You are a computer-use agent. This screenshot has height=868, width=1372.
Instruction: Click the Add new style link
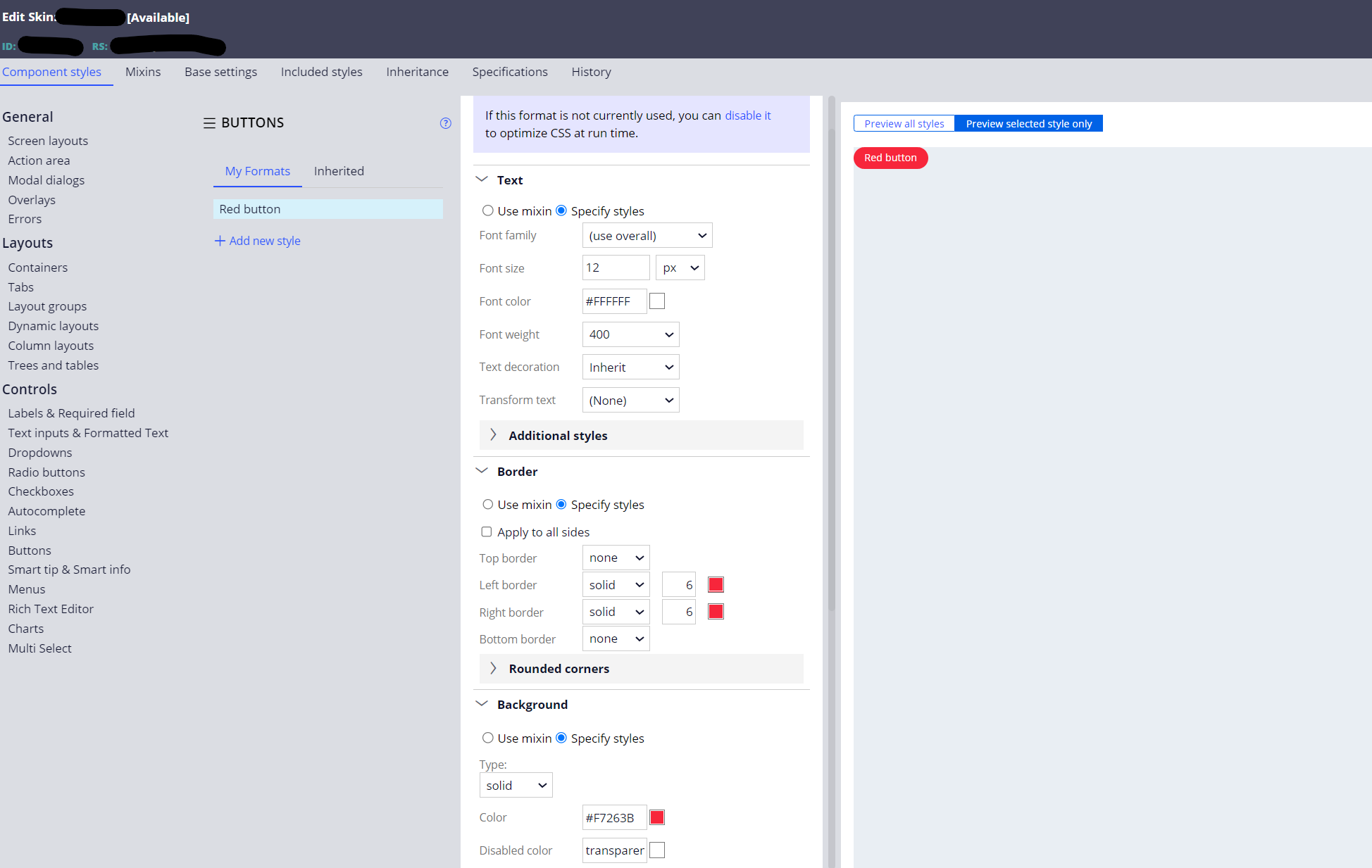point(265,241)
